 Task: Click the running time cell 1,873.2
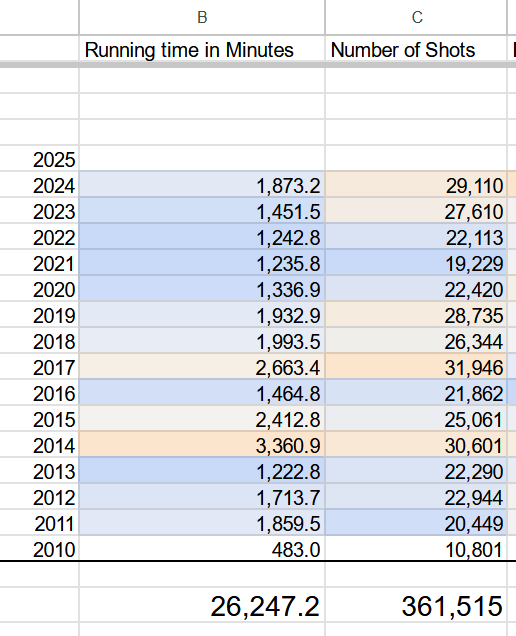coord(202,185)
